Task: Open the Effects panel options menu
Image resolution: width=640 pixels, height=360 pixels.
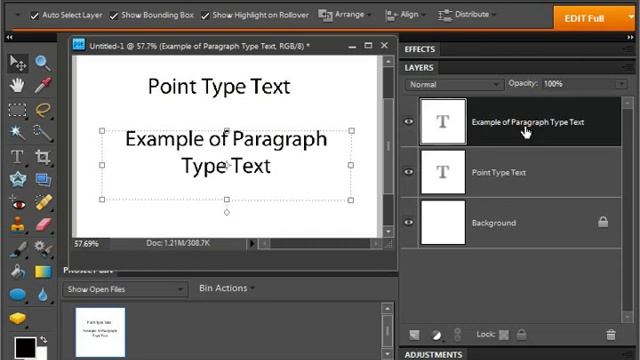Action: (x=627, y=50)
